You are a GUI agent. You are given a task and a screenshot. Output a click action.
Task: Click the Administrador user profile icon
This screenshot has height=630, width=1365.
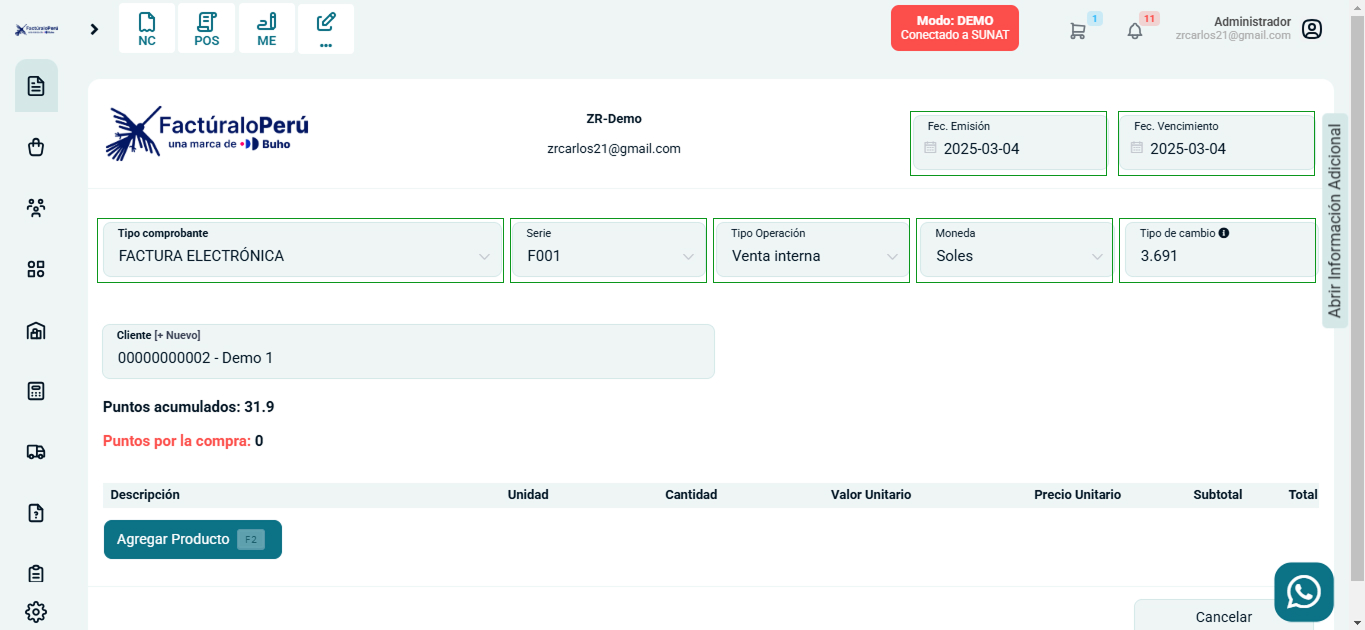1312,29
